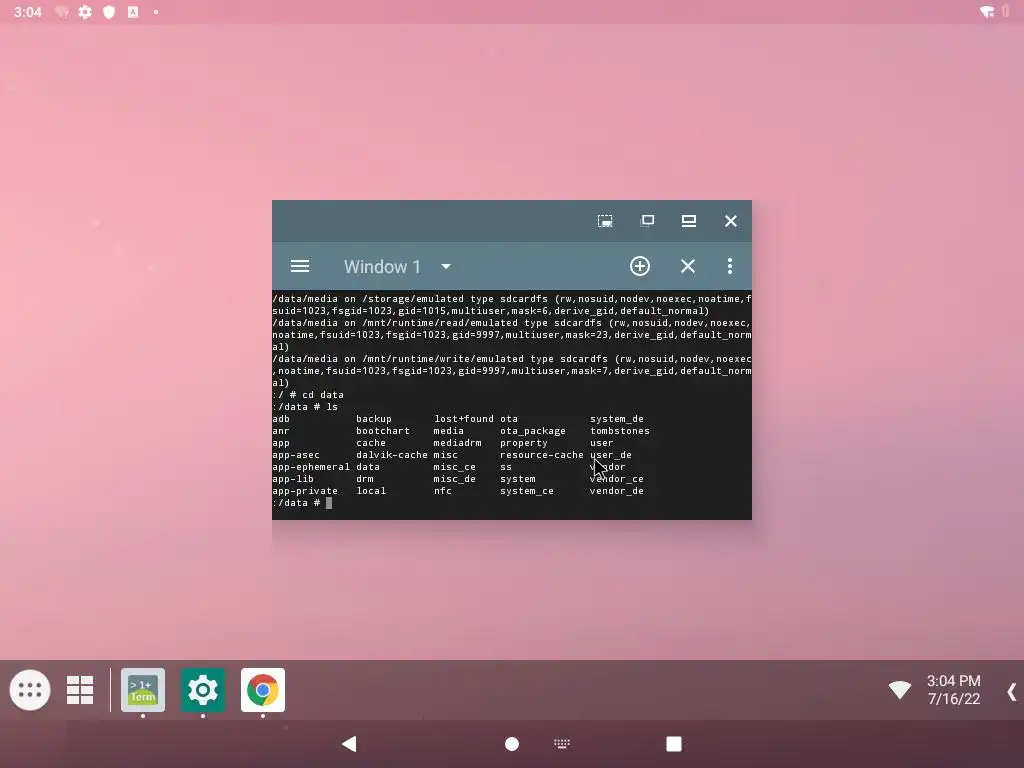Tap the recents square navigation button
Viewport: 1024px width, 768px height.
coord(674,744)
